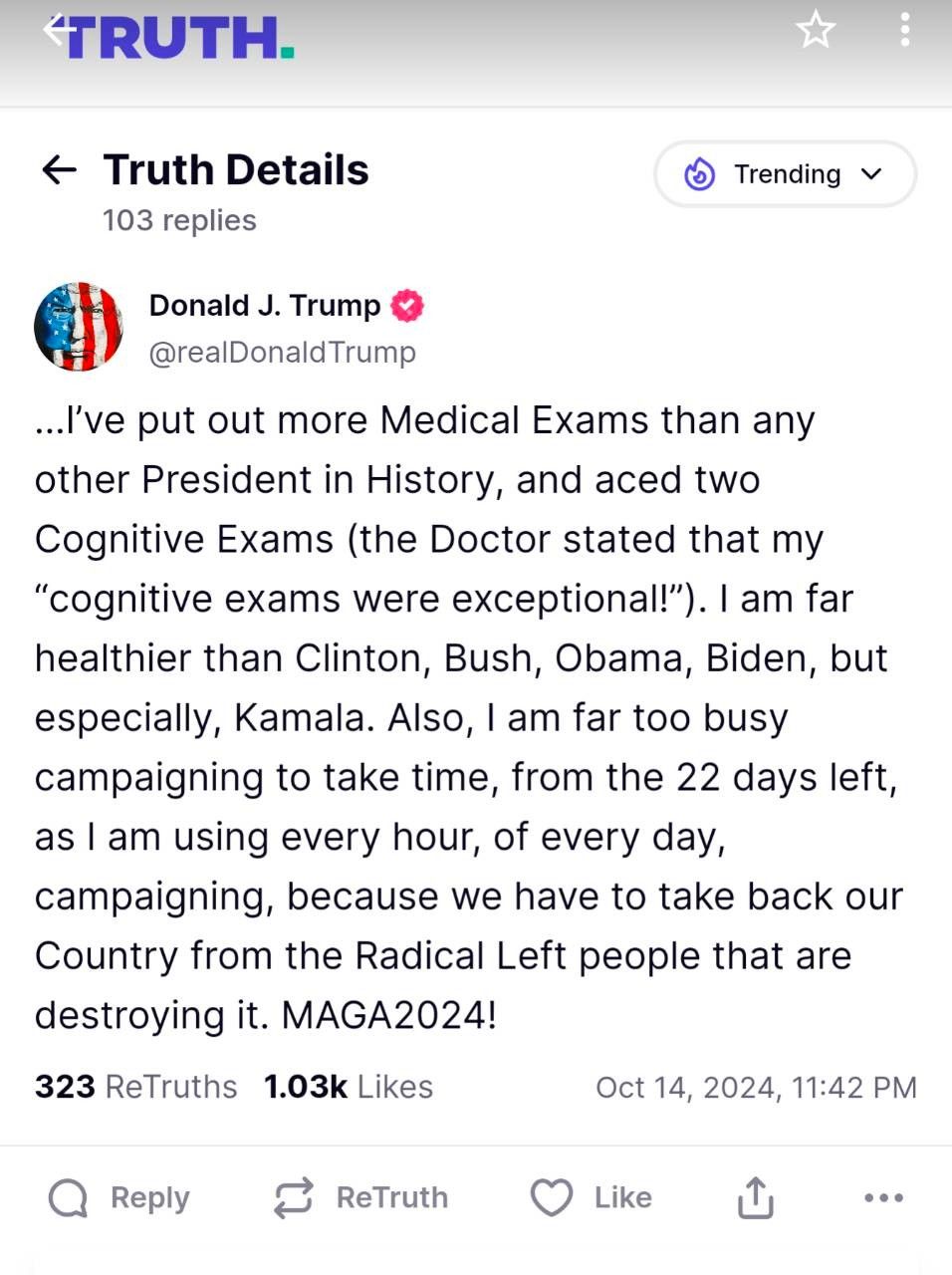Open the post's more options ellipsis
This screenshot has width=952, height=1275.
pos(884,1198)
